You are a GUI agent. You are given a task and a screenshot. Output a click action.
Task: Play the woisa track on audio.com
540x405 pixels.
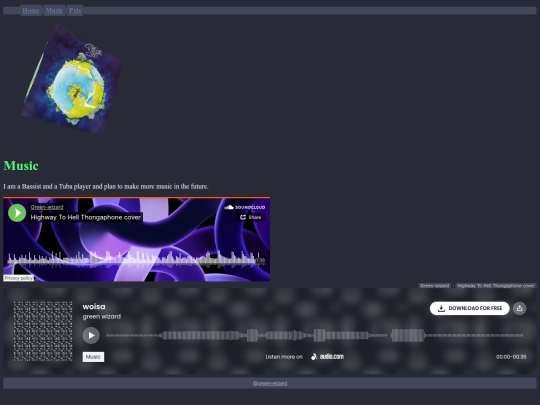(x=91, y=335)
